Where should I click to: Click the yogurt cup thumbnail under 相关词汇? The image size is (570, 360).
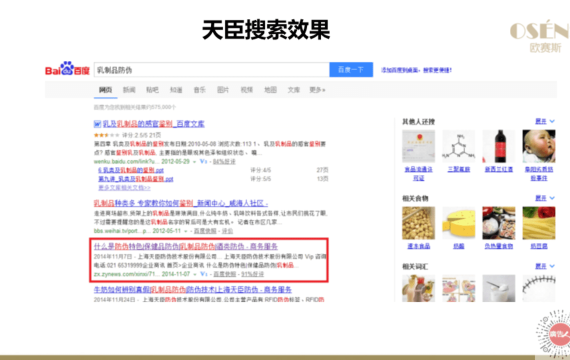tap(499, 288)
